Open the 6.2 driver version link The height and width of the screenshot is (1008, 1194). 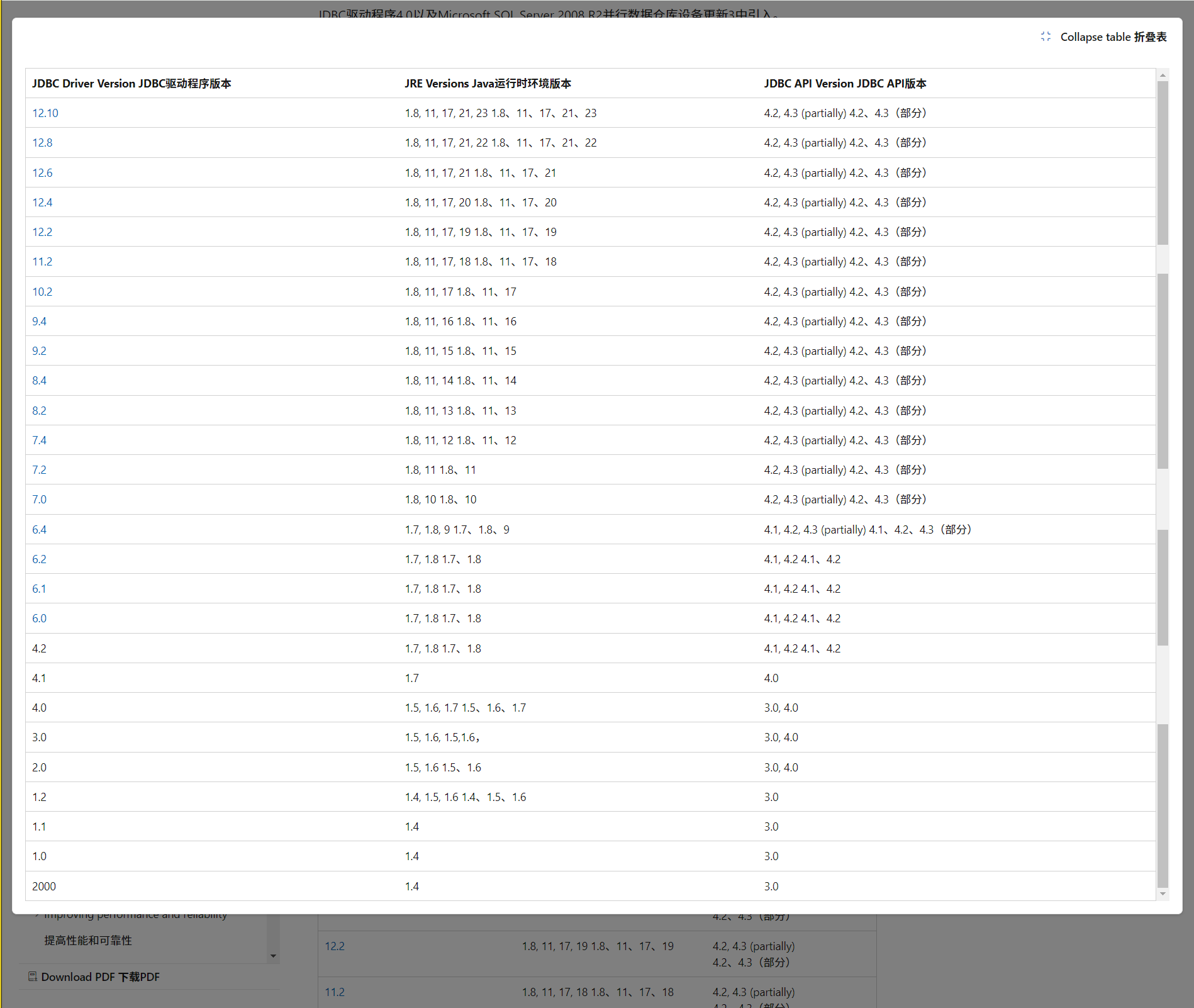click(39, 559)
